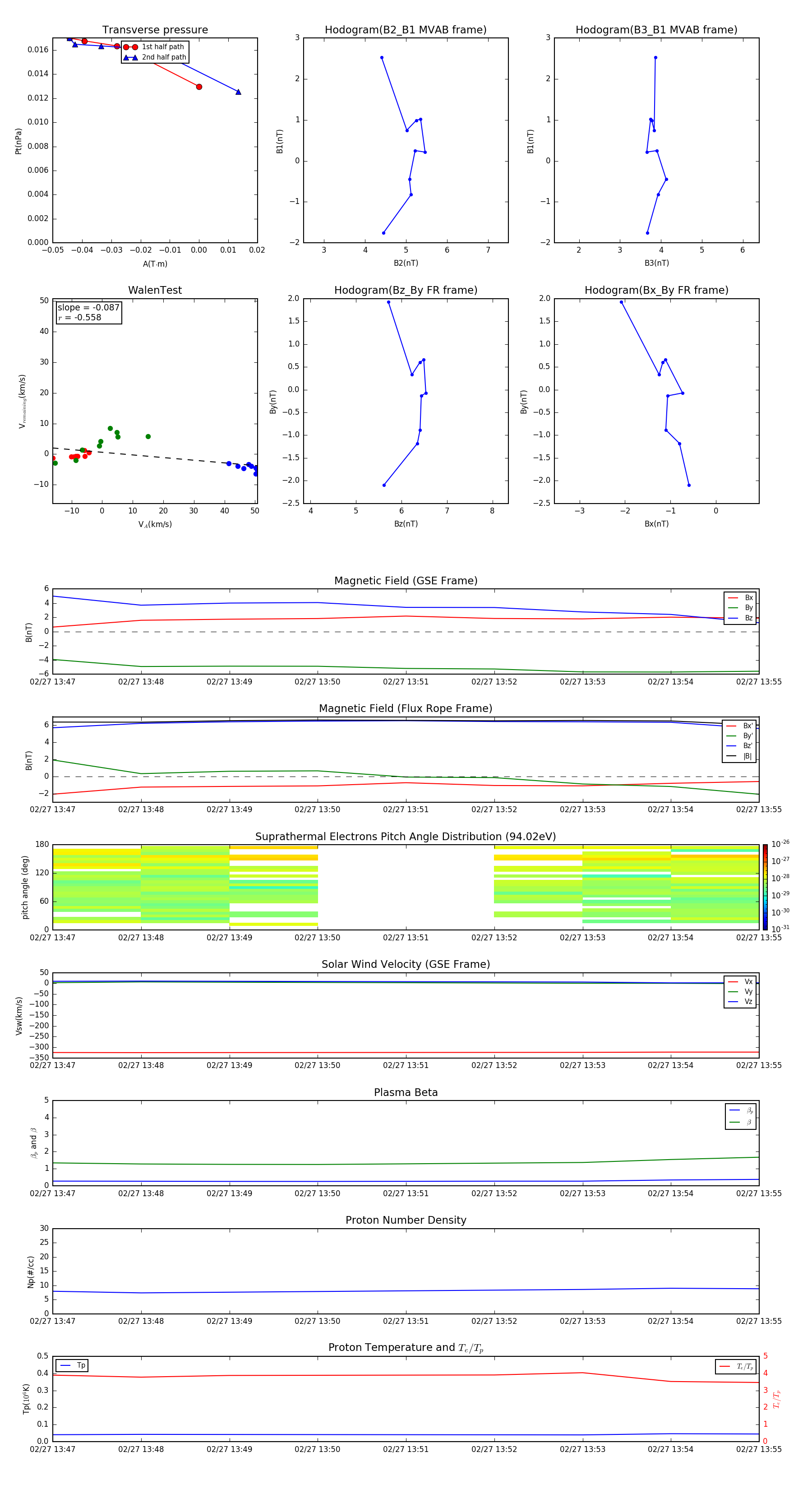This screenshot has width=812, height=1489.
Task: Click the 'Solar Wind Velocity (GSE Frame)' title
Action: tap(406, 964)
